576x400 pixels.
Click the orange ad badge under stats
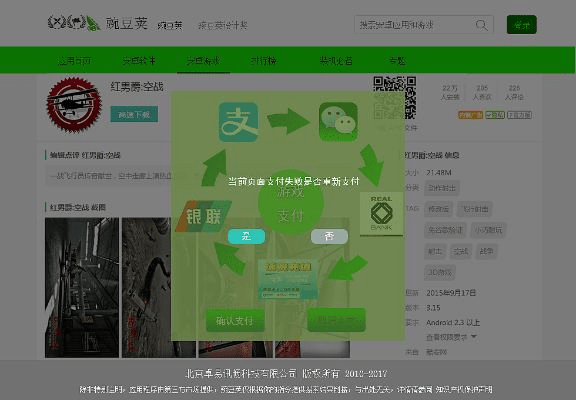click(x=471, y=115)
